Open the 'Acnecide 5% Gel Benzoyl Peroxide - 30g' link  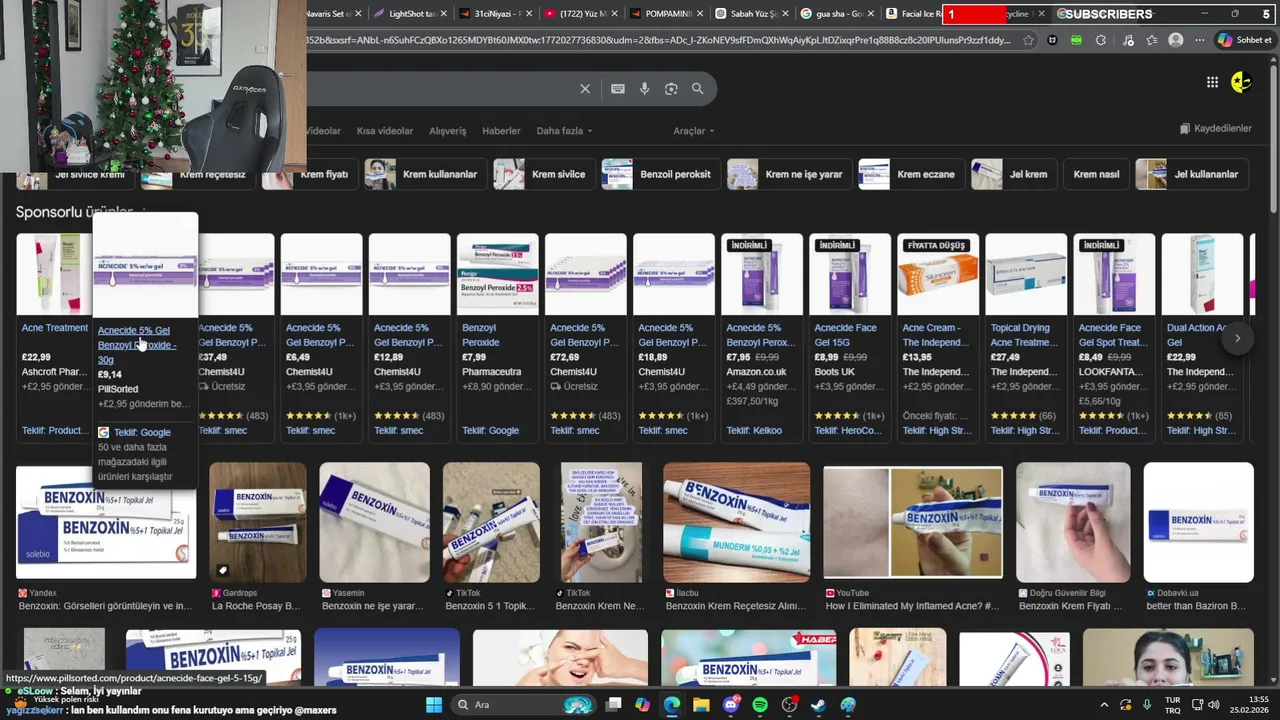137,344
